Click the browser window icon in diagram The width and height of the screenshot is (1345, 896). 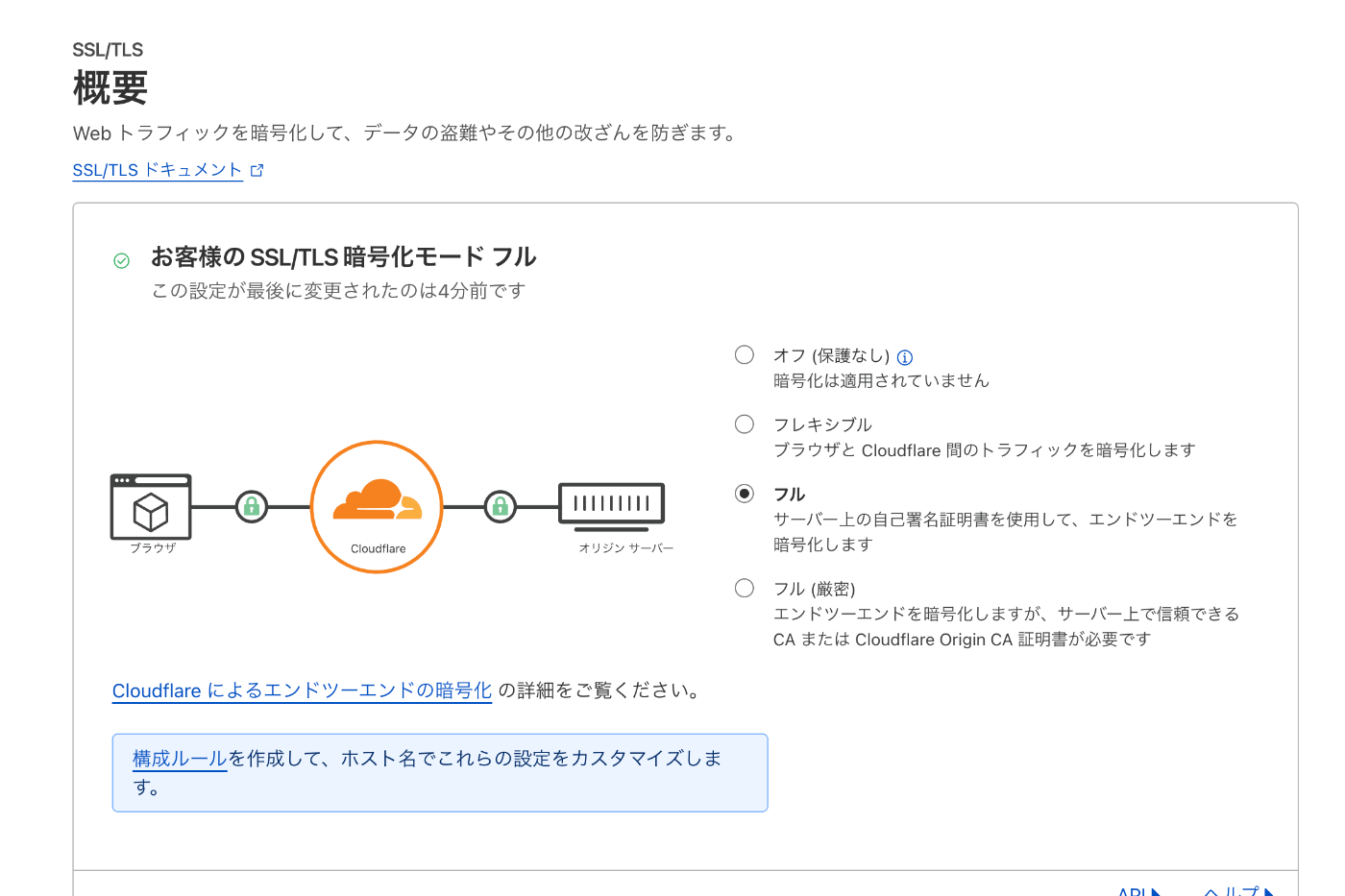pyautogui.click(x=151, y=506)
